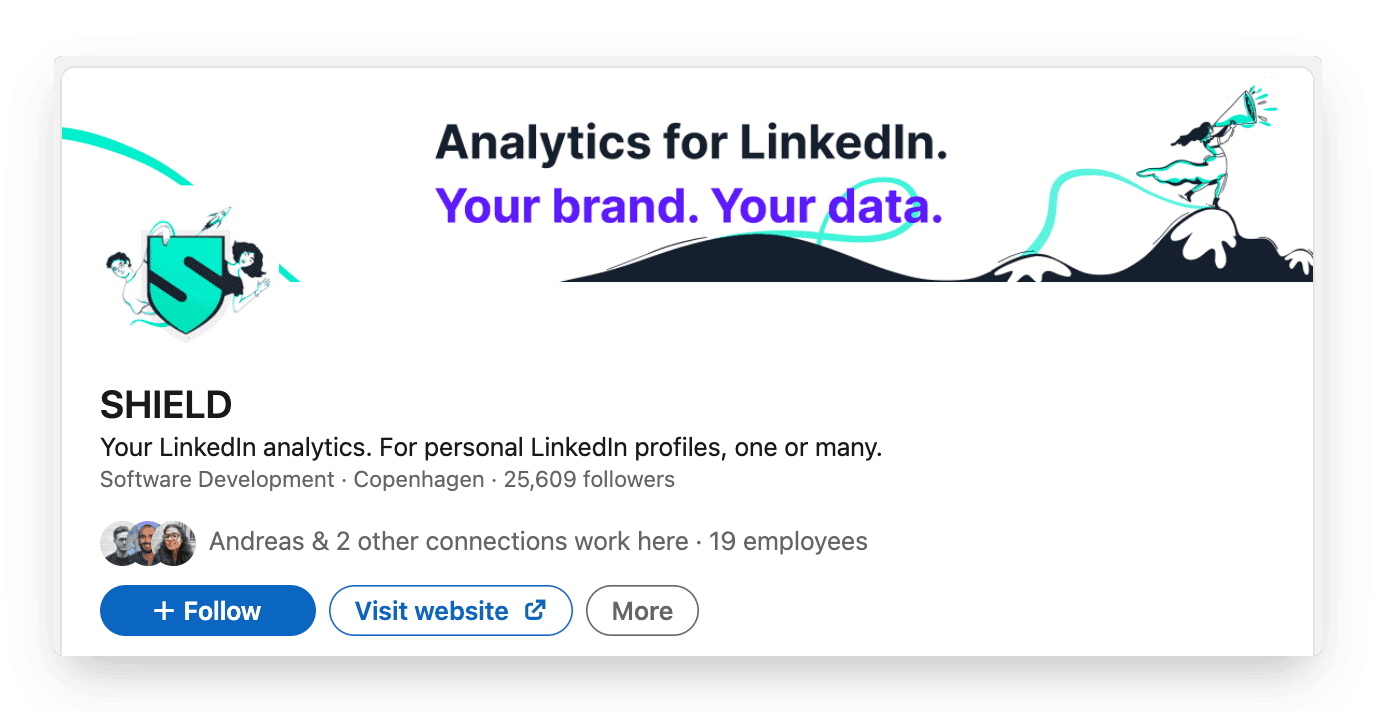Click the SHIELD company logo

[x=185, y=275]
